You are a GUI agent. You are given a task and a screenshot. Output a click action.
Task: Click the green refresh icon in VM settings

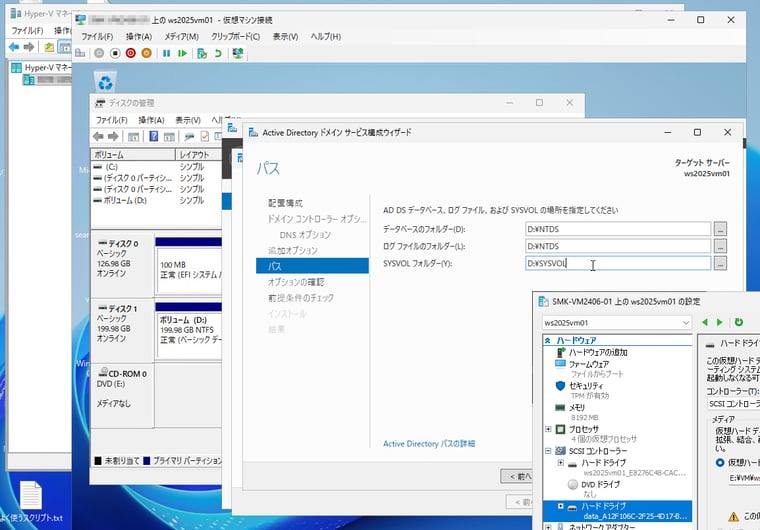(x=739, y=323)
